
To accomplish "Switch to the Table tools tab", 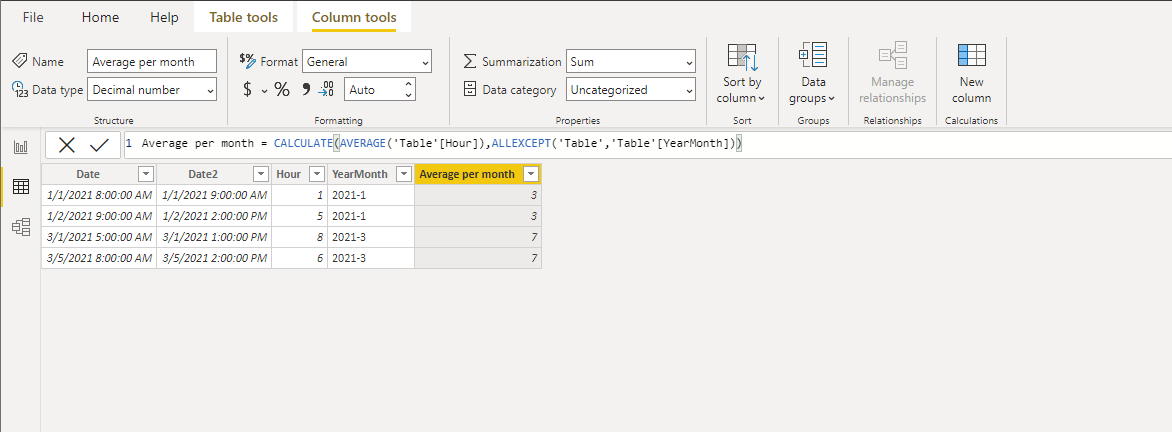I will click(x=244, y=17).
